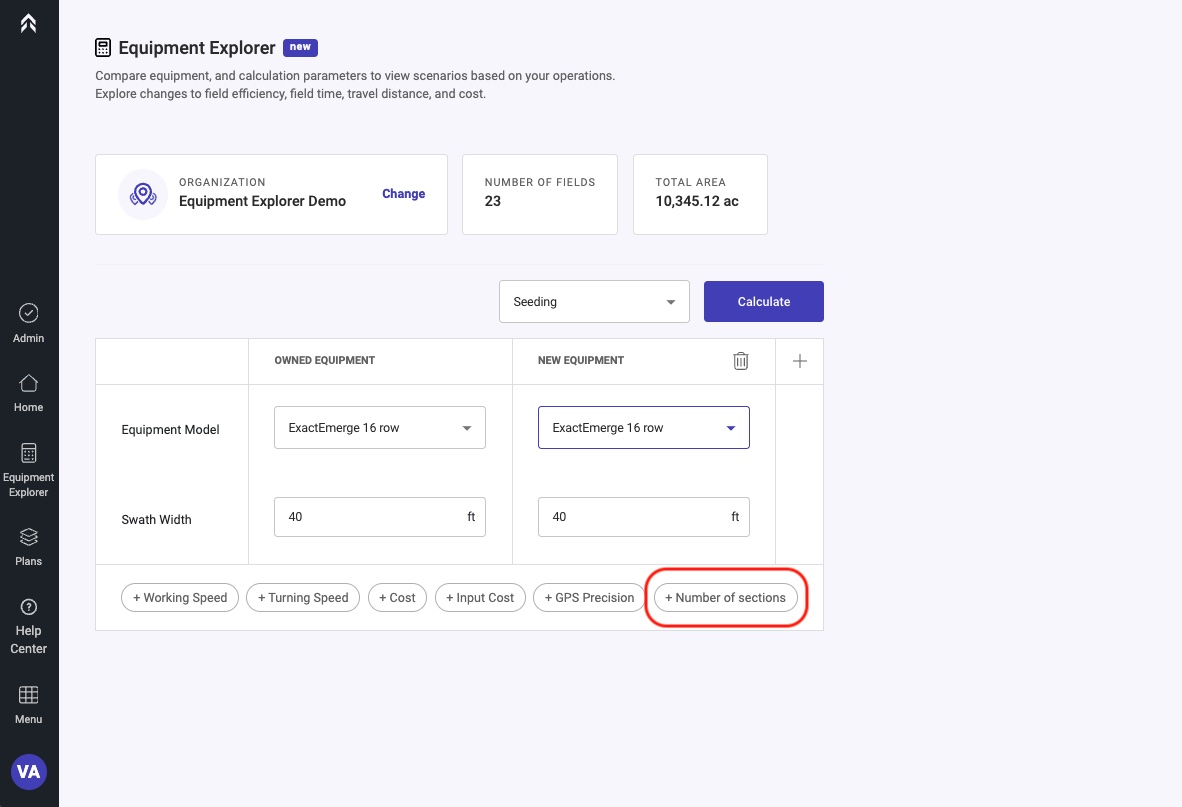Image resolution: width=1182 pixels, height=807 pixels.
Task: Click the Total Area value 10,345.12 ac
Action: [697, 201]
